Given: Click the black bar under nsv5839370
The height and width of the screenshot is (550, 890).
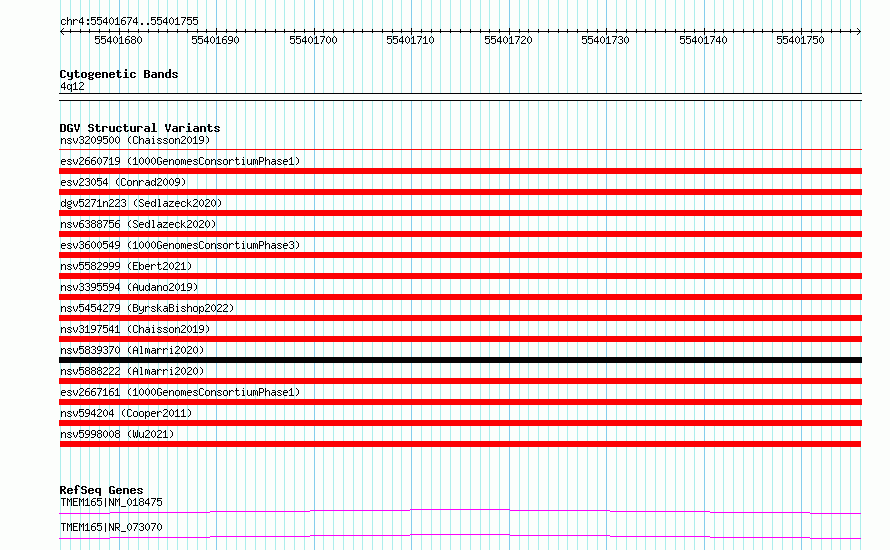Looking at the screenshot, I should click(460, 360).
